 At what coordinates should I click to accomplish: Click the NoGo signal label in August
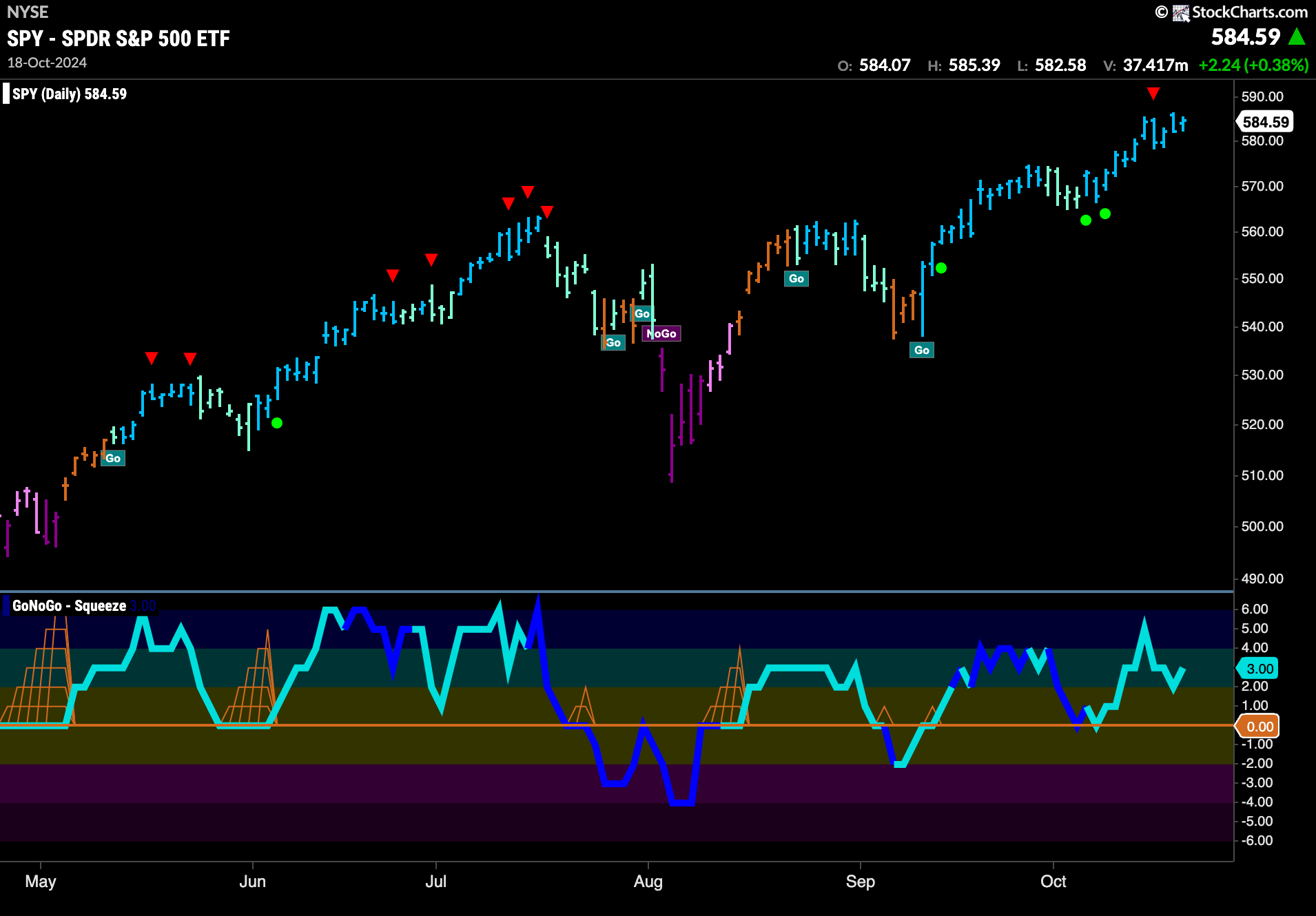pos(661,333)
